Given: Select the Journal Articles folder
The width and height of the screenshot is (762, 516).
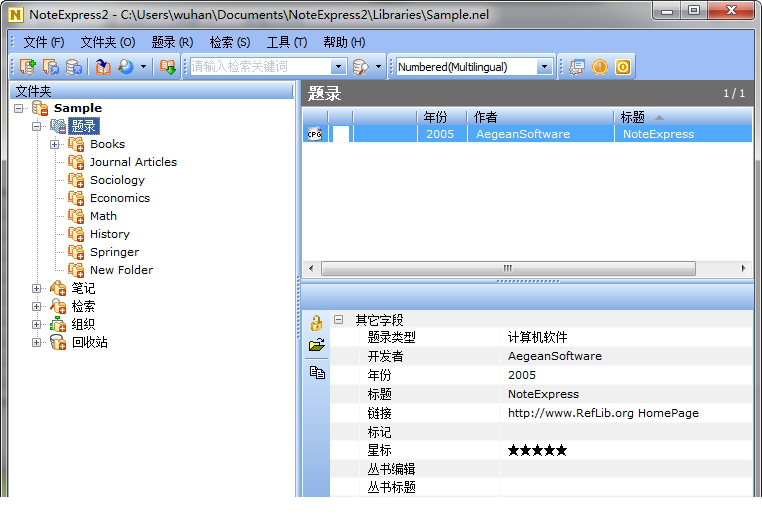Looking at the screenshot, I should 133,162.
